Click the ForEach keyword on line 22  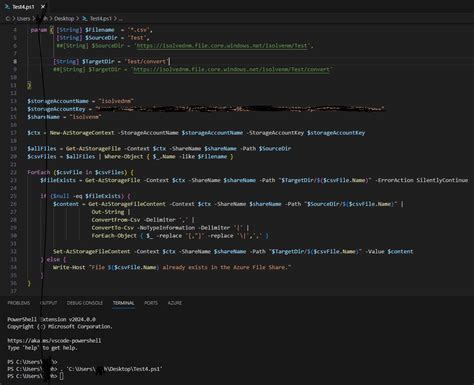click(x=39, y=172)
